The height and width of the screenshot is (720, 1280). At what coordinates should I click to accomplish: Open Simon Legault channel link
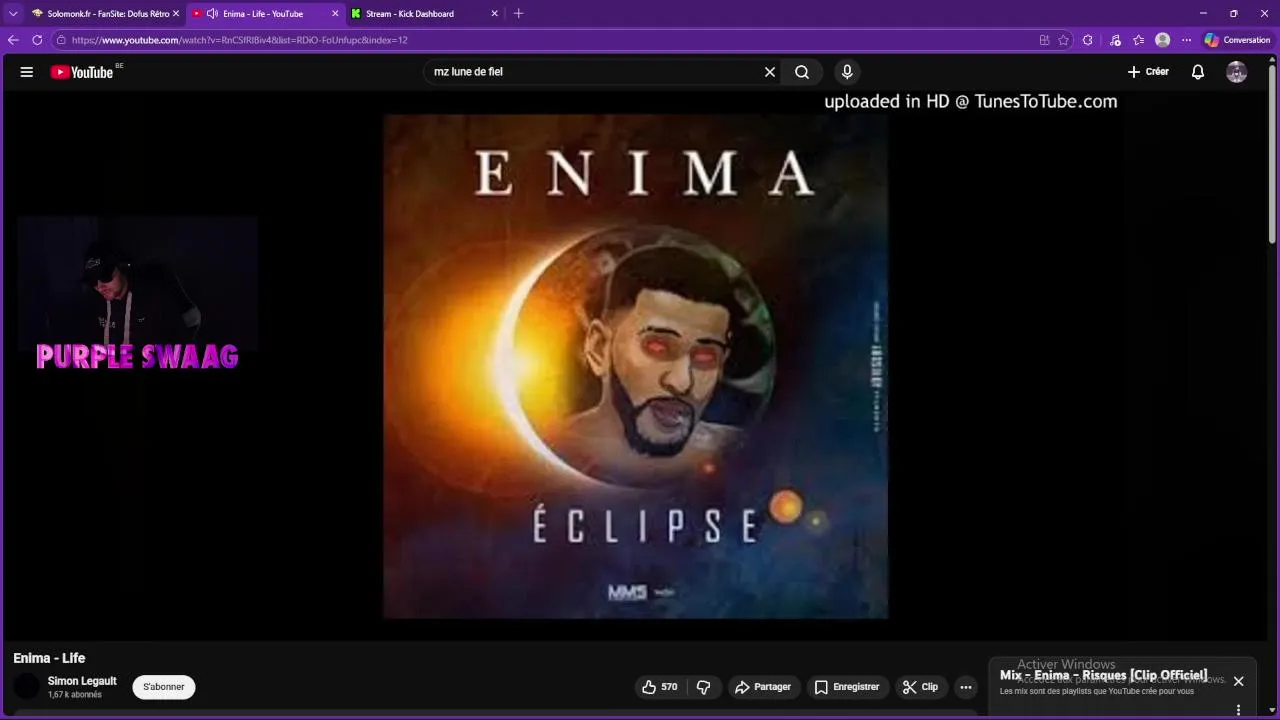coord(82,681)
